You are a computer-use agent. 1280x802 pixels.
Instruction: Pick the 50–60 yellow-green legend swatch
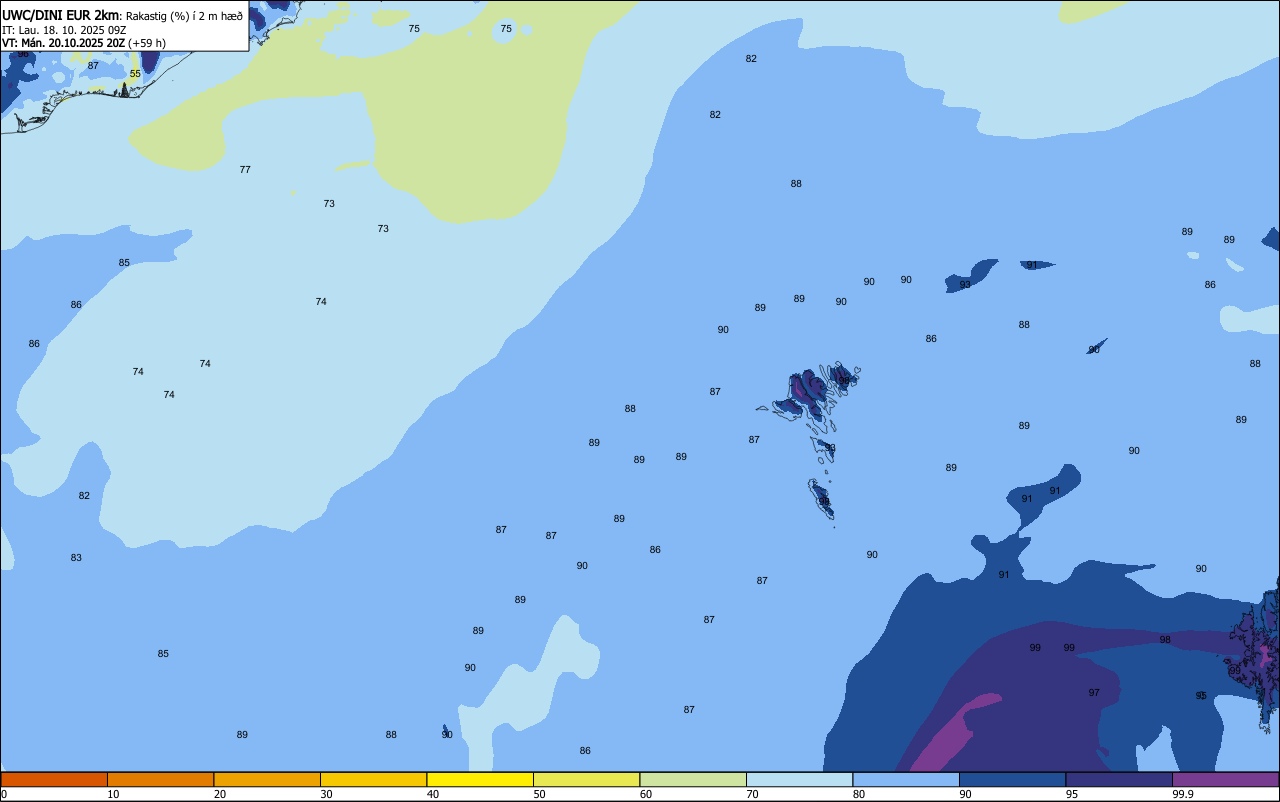(586, 779)
